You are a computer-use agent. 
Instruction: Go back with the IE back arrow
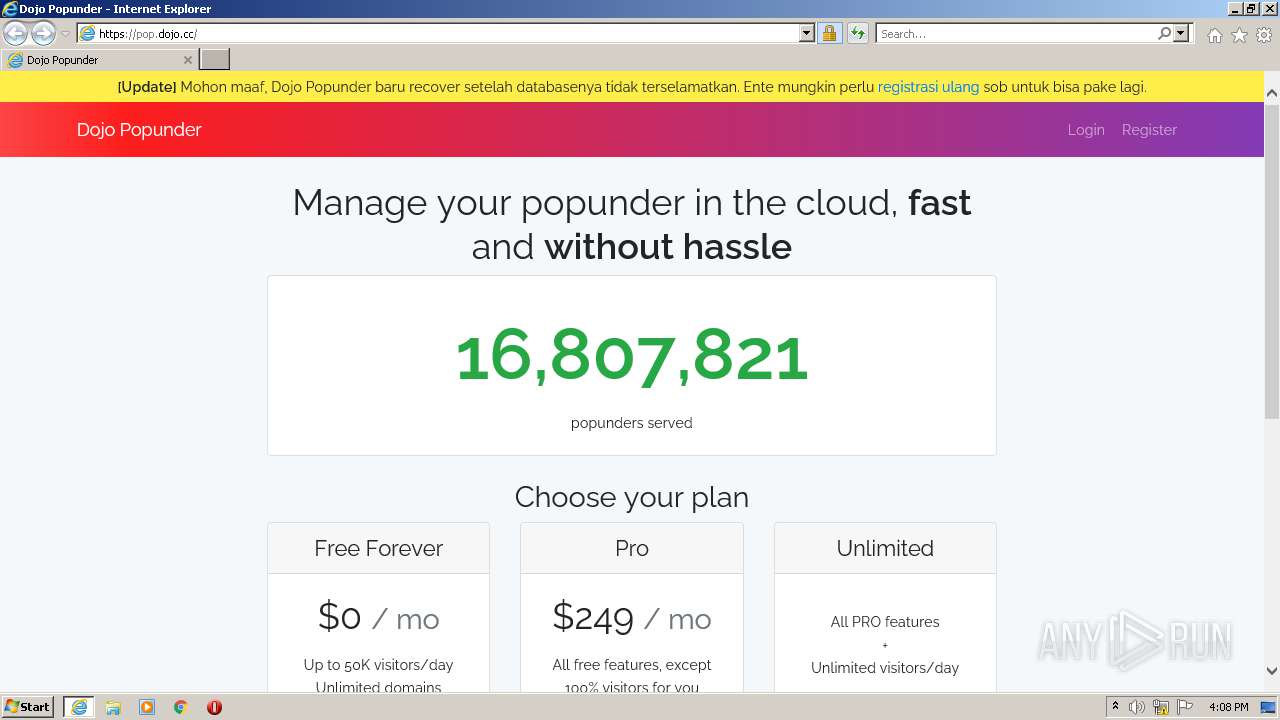coord(15,33)
